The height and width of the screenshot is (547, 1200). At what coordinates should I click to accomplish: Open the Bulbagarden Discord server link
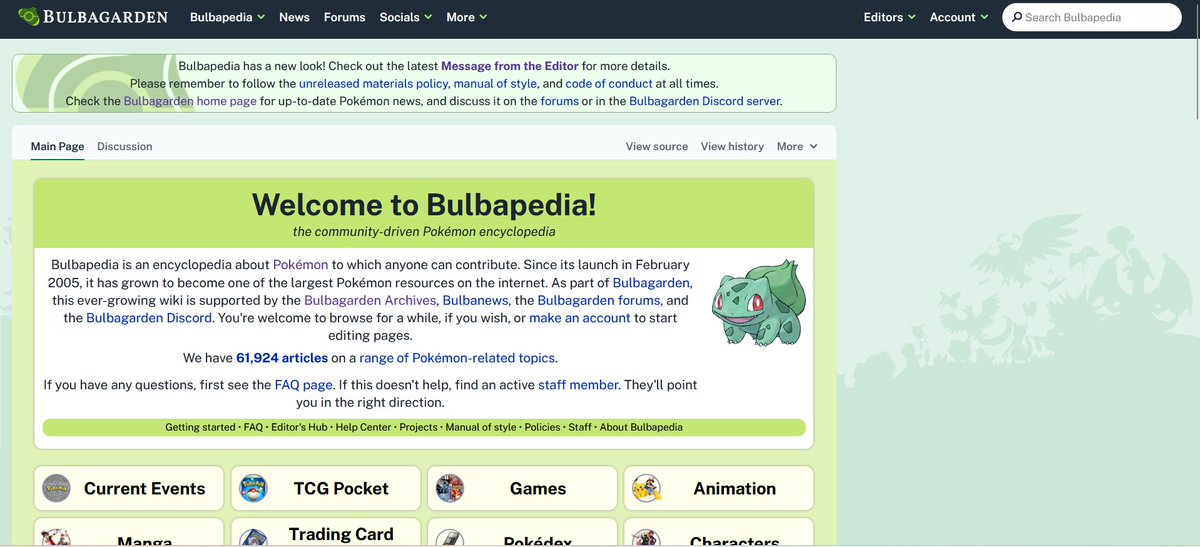(704, 101)
